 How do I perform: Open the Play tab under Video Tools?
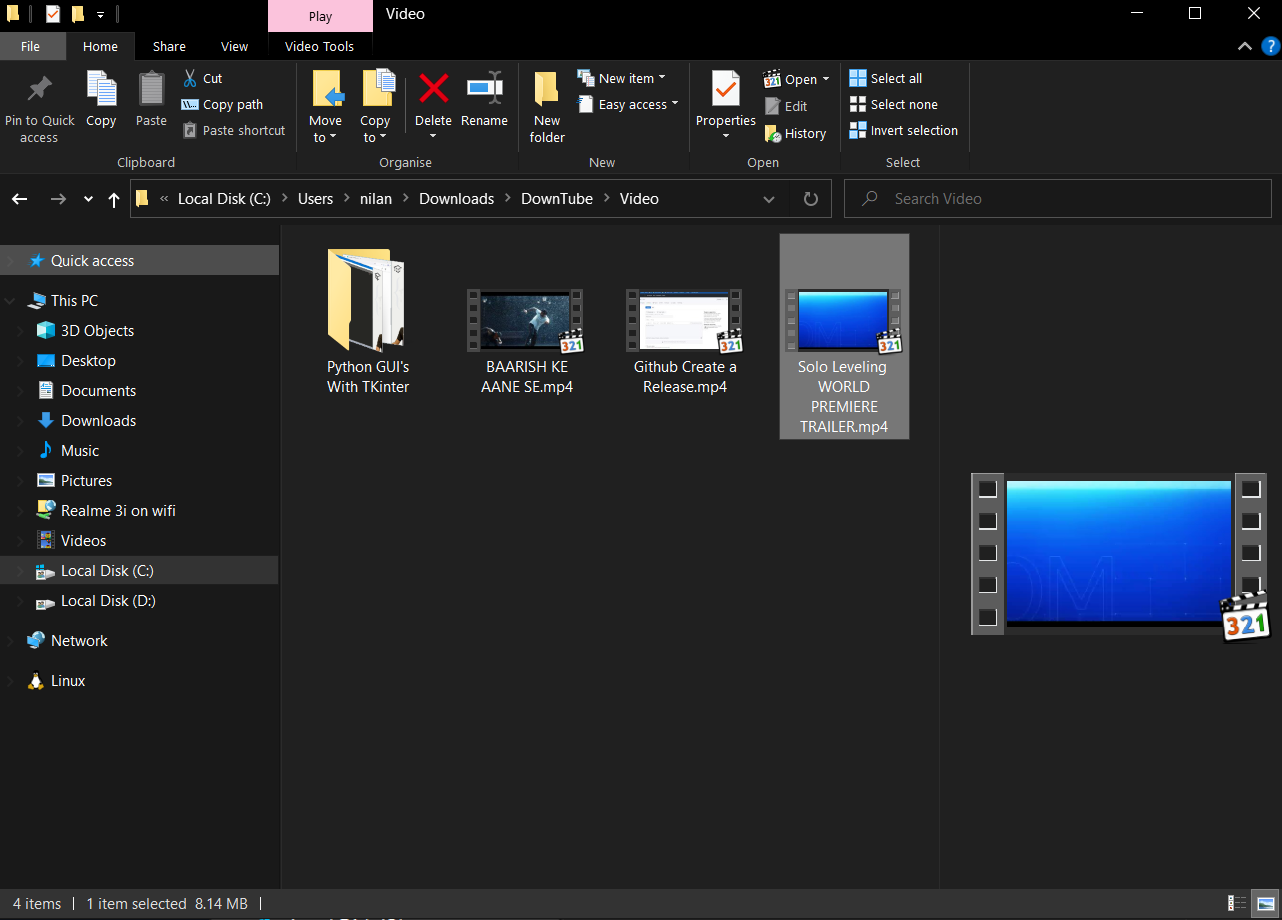(319, 15)
